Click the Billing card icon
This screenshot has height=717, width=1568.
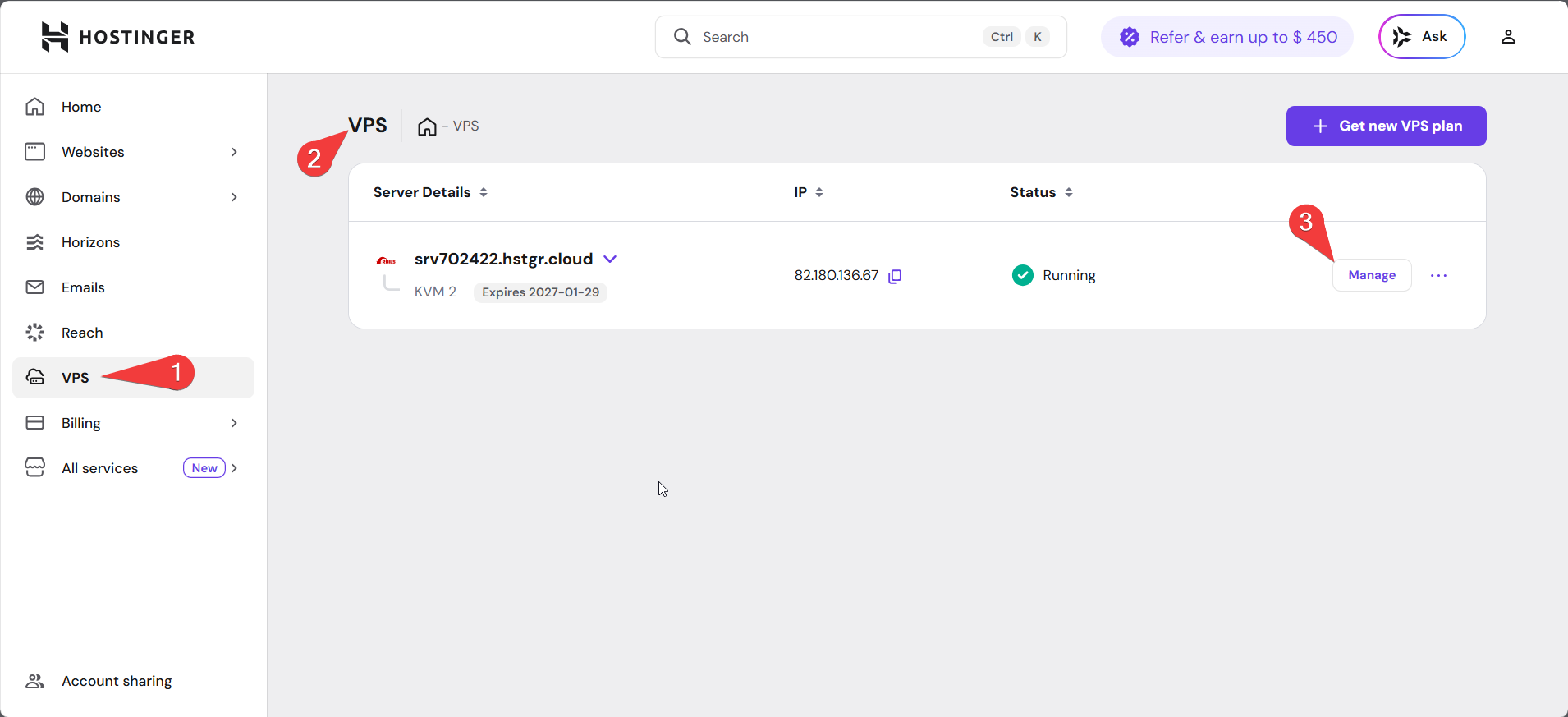coord(34,423)
